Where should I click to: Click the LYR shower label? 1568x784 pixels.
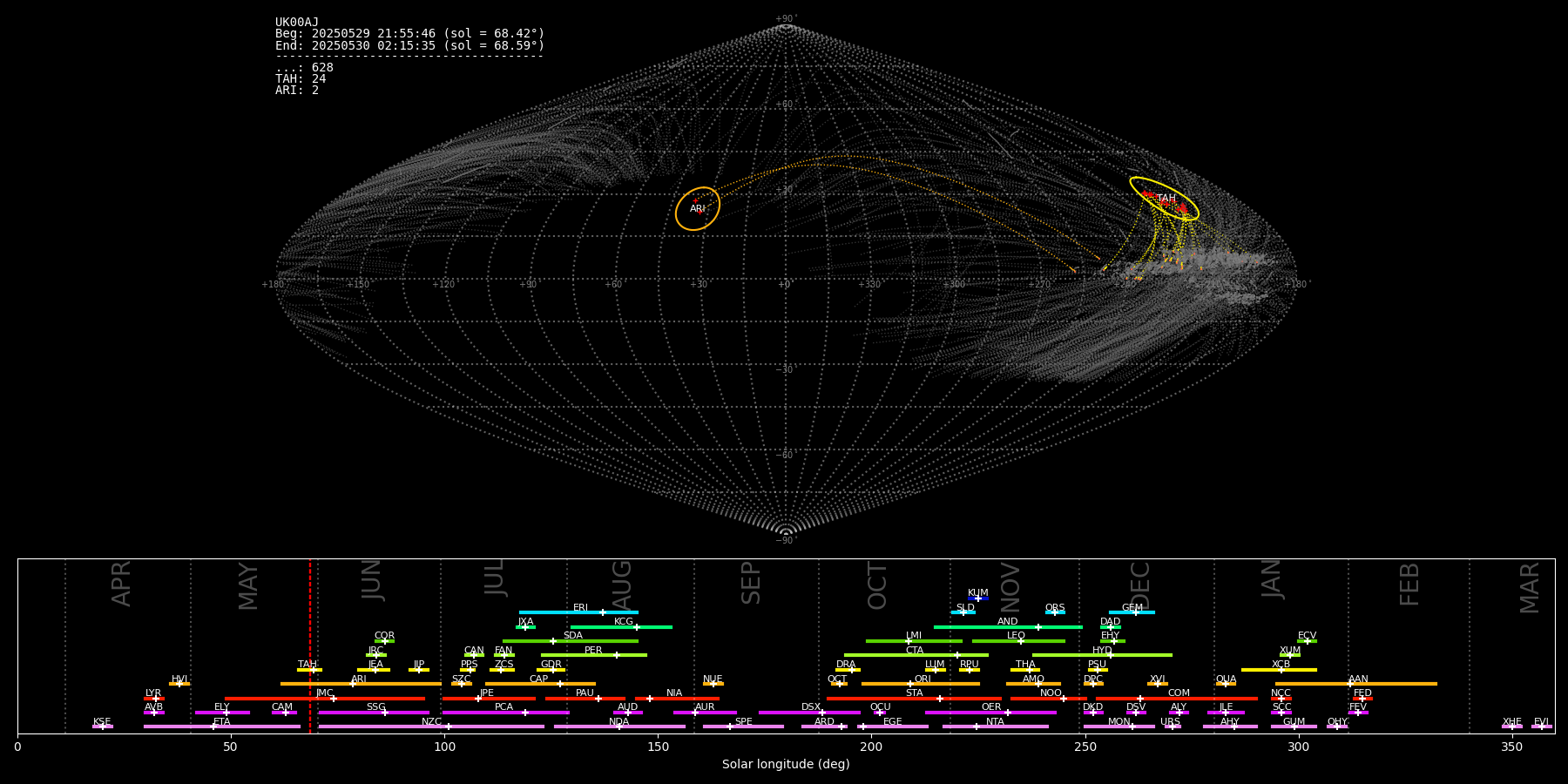[153, 693]
